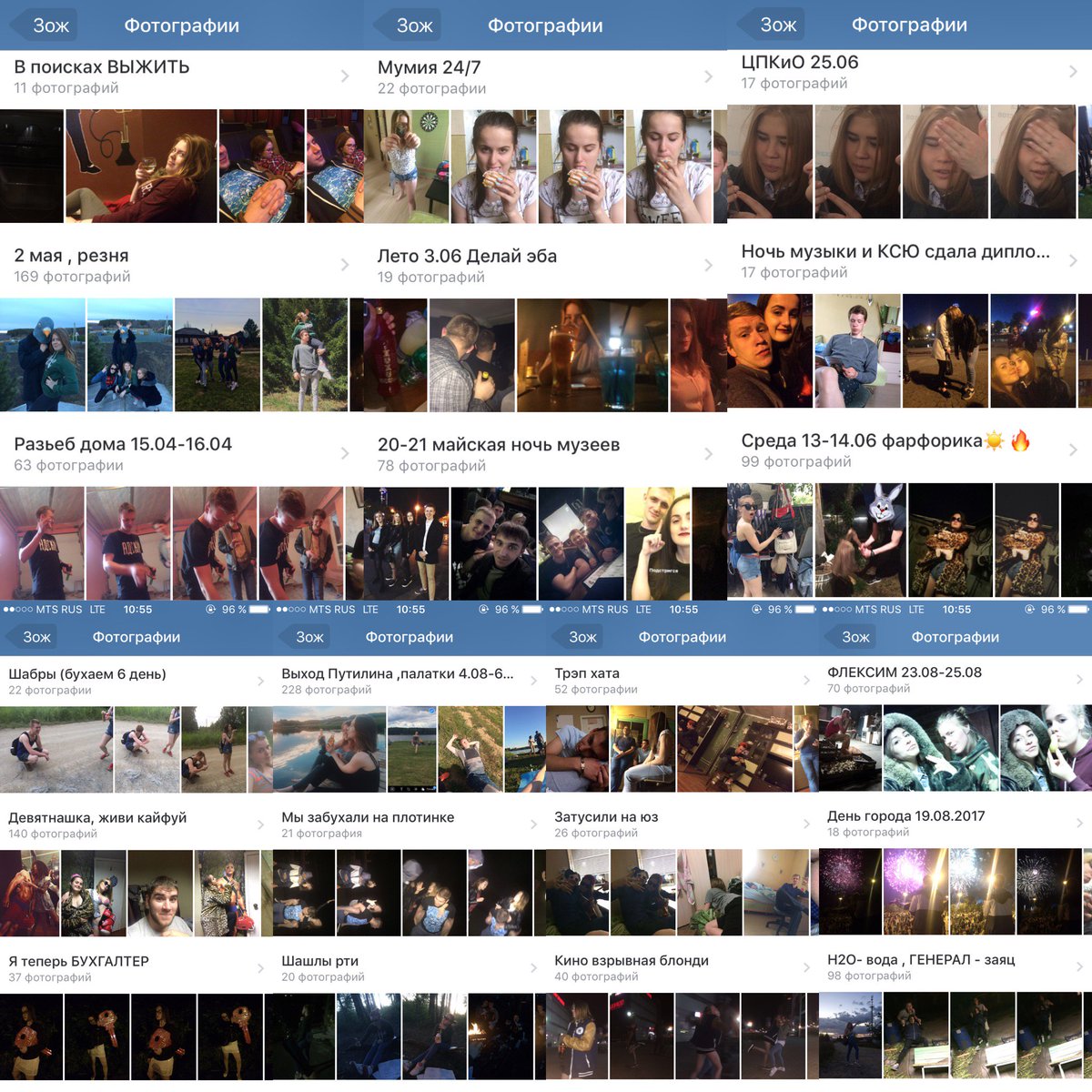Tap battery icon in status bar above 'ФЛЕКСИМ' screen
This screenshot has width=1092, height=1092.
[1078, 610]
